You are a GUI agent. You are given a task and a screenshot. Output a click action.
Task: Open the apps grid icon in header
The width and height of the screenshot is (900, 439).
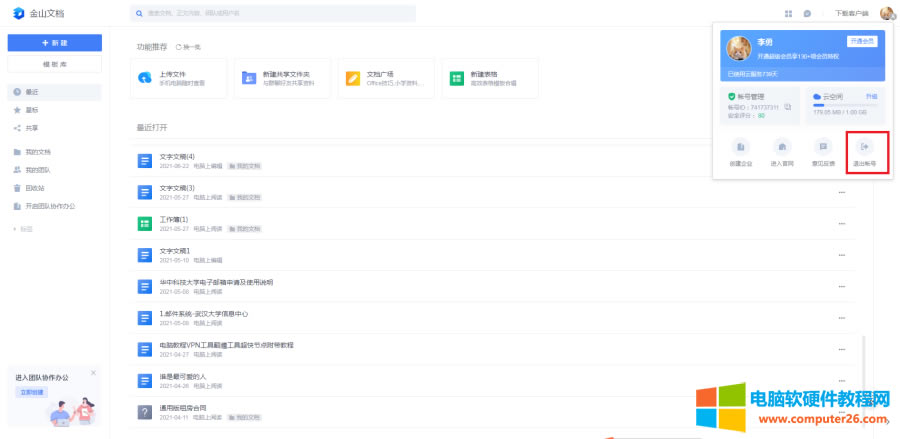click(x=789, y=13)
